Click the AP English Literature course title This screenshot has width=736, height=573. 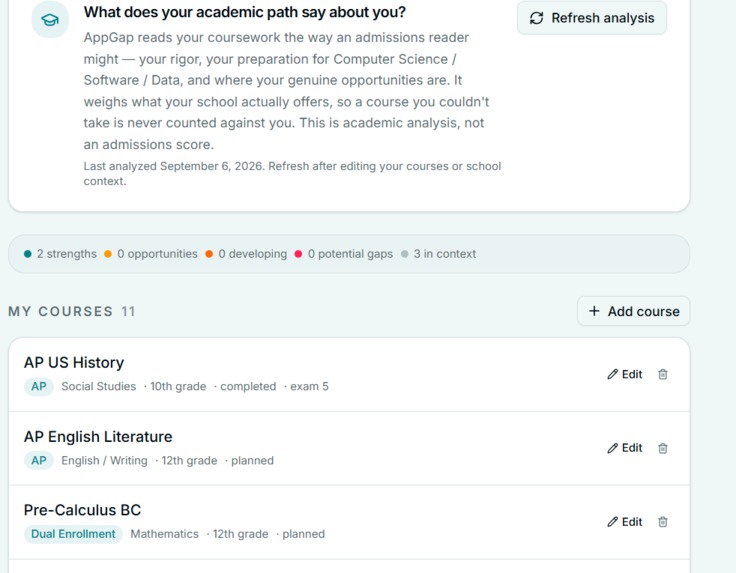(x=98, y=436)
